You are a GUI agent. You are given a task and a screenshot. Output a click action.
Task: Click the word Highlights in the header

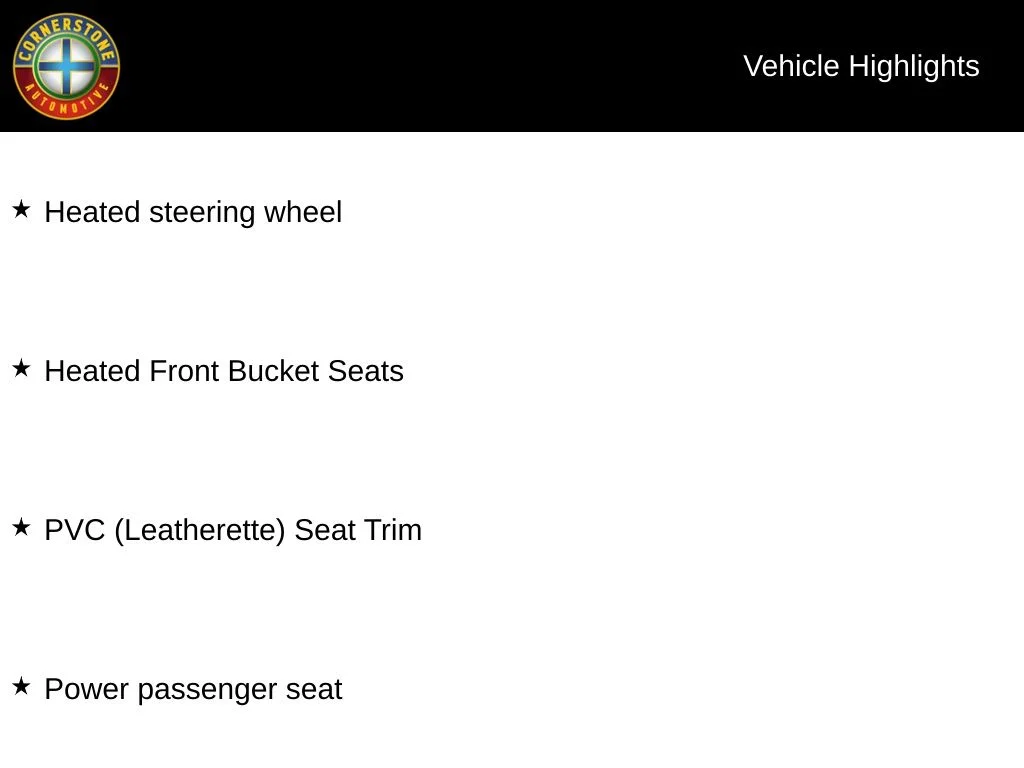click(x=914, y=67)
